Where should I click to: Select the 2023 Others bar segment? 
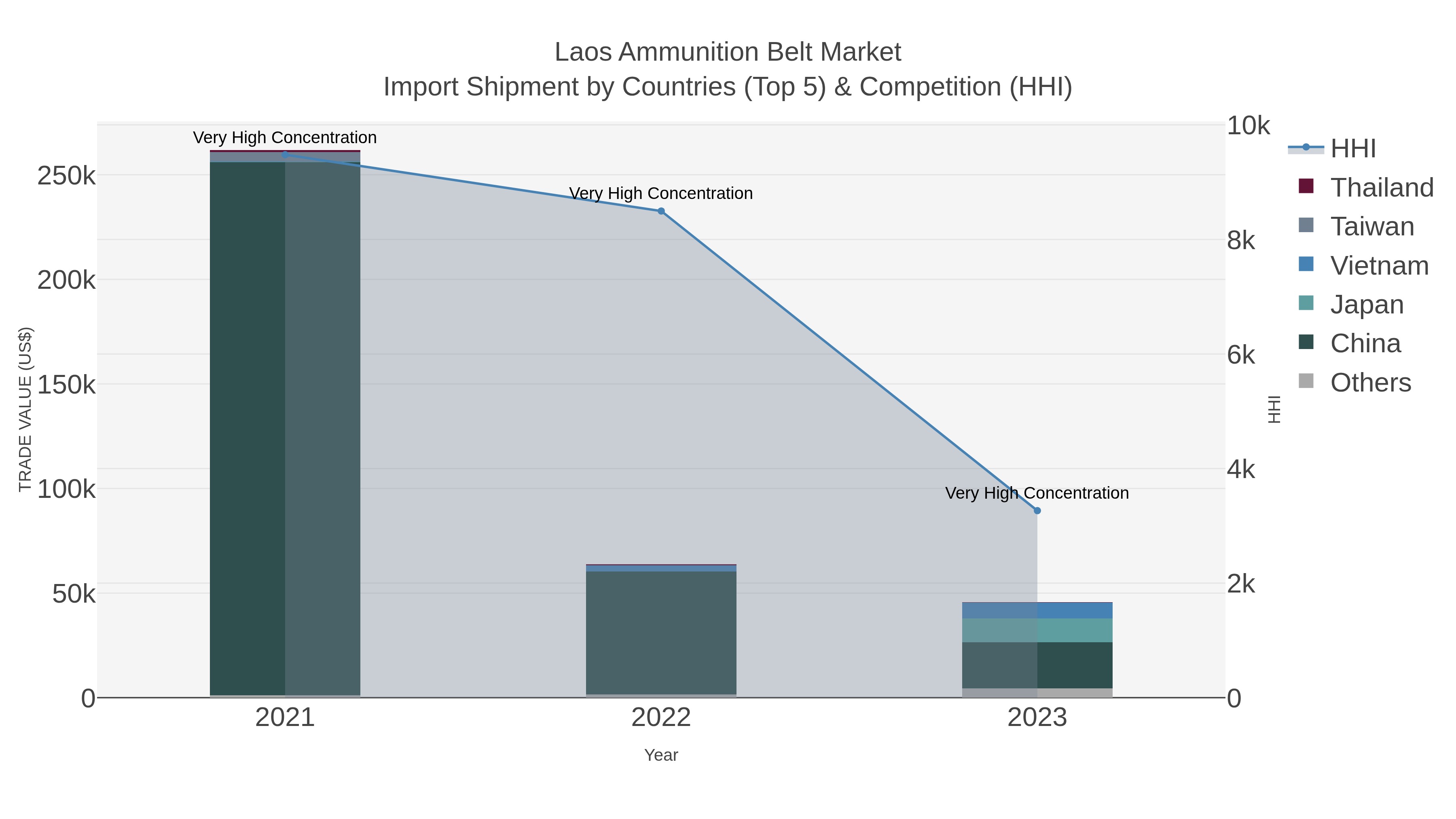coord(1037,693)
